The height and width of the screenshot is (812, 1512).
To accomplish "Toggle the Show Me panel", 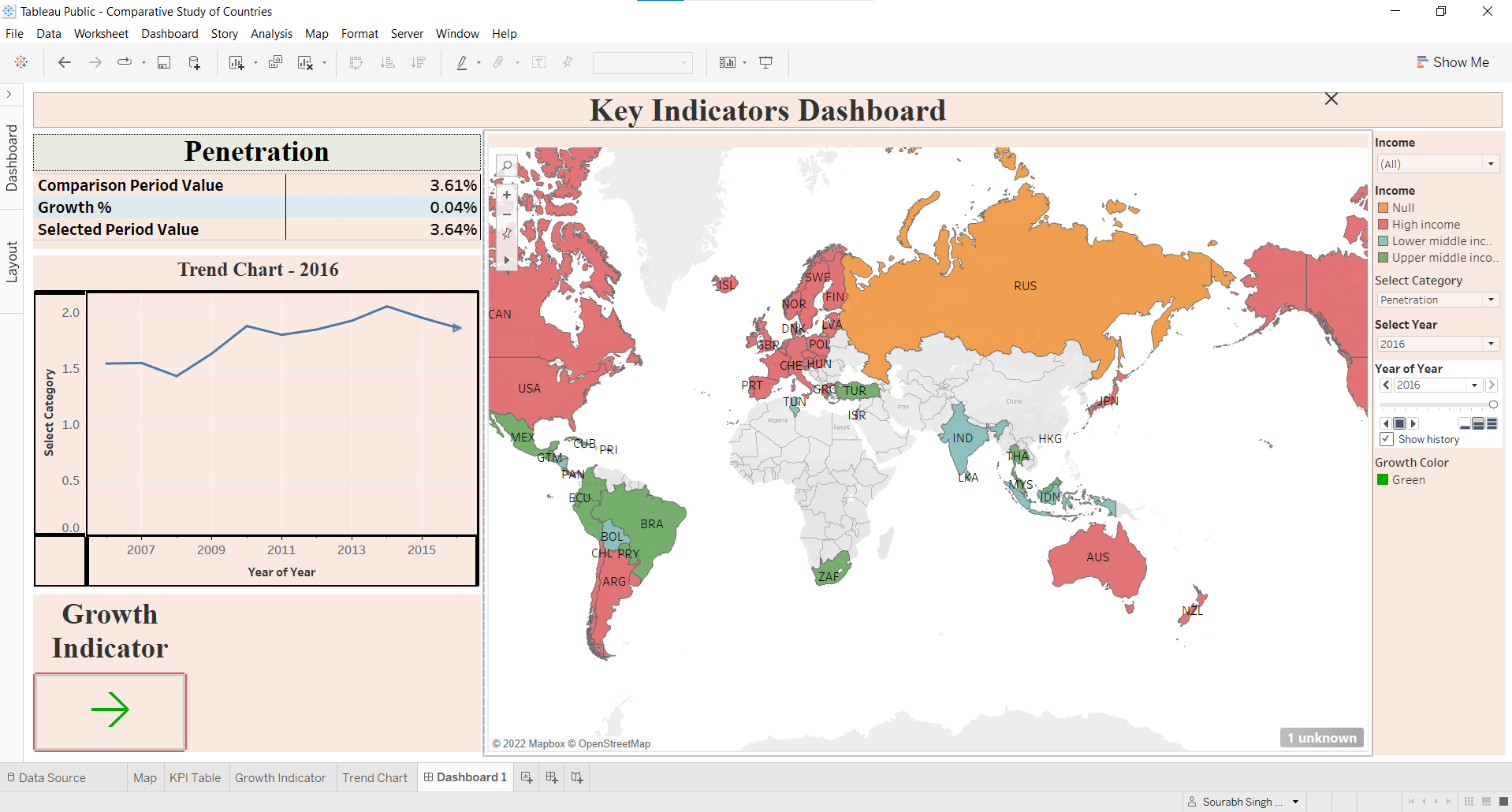I will click(1453, 62).
